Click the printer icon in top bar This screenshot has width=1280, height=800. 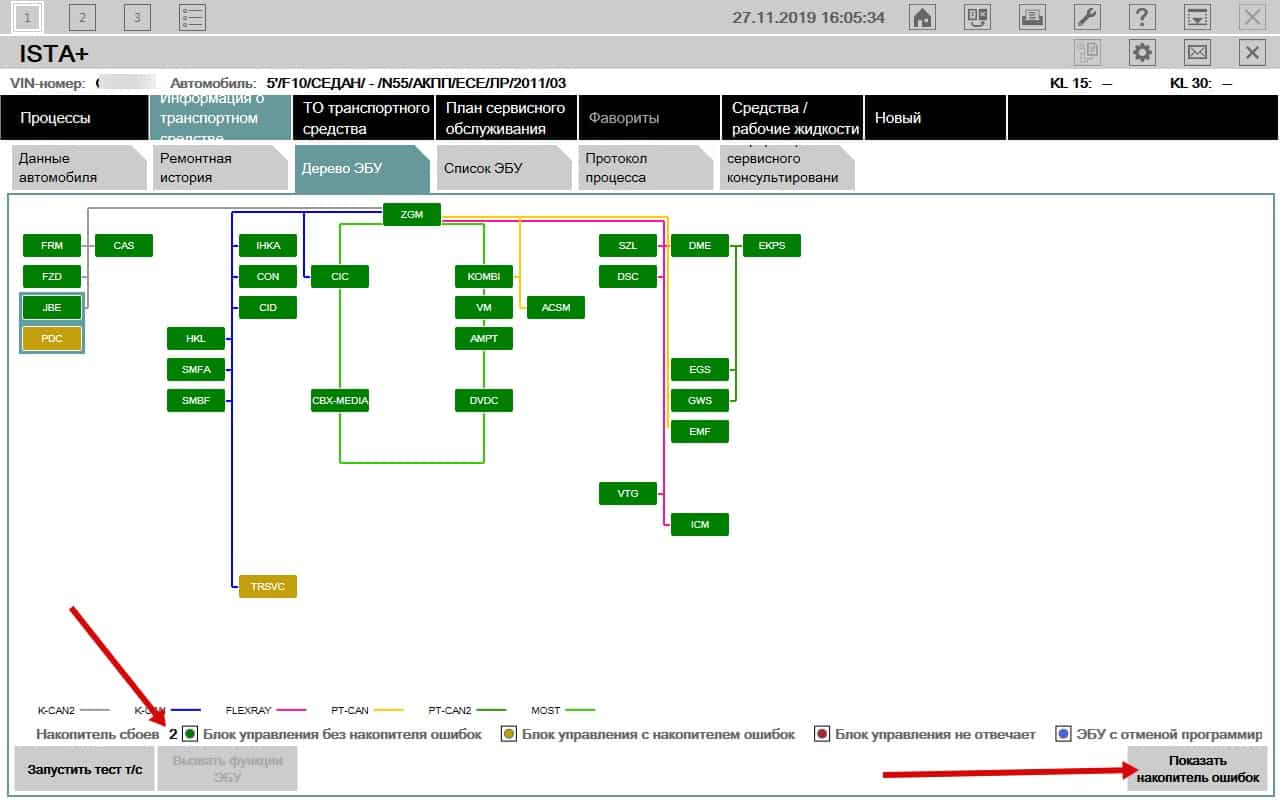click(x=1032, y=17)
